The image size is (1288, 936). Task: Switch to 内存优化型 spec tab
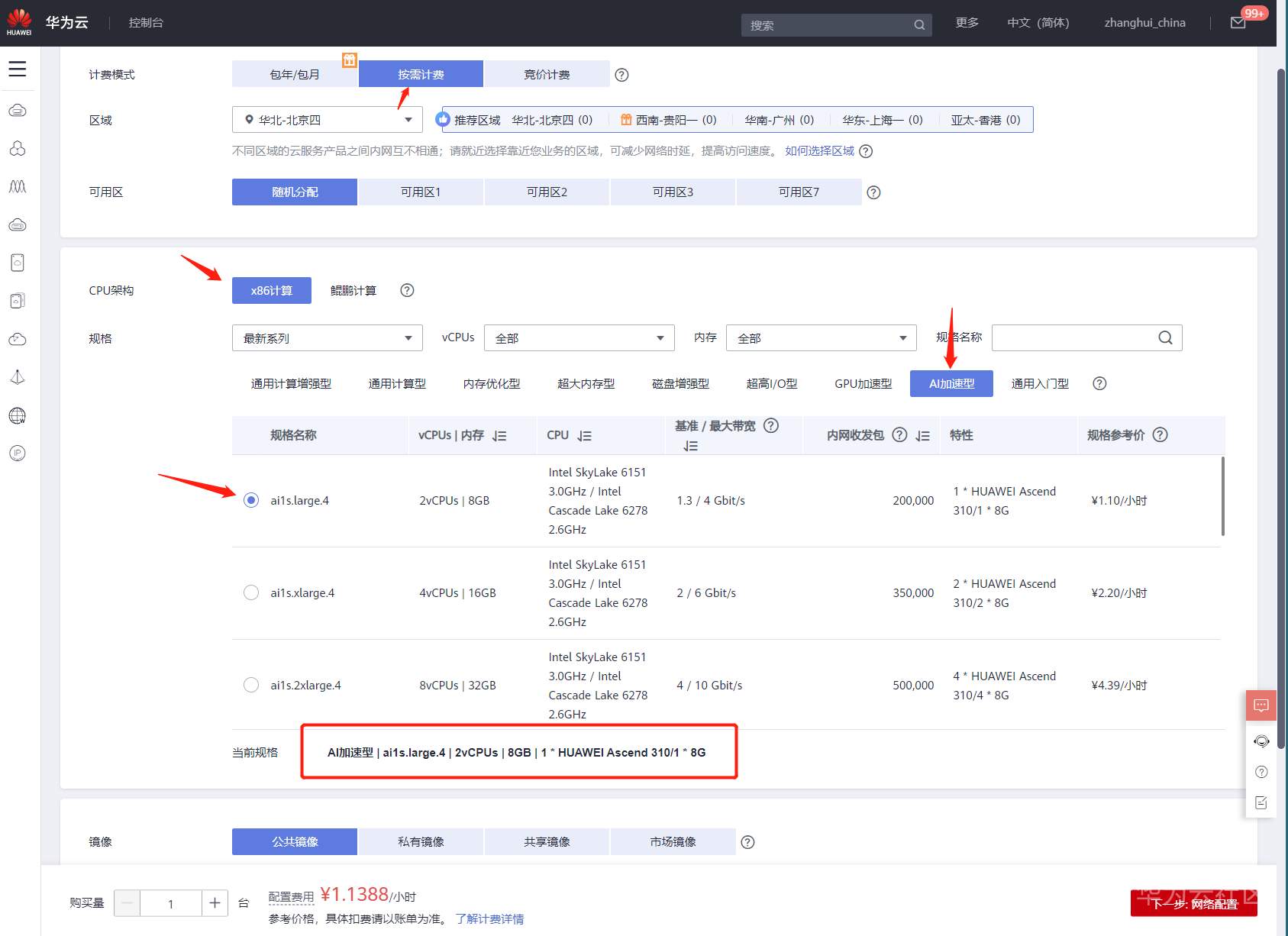492,383
